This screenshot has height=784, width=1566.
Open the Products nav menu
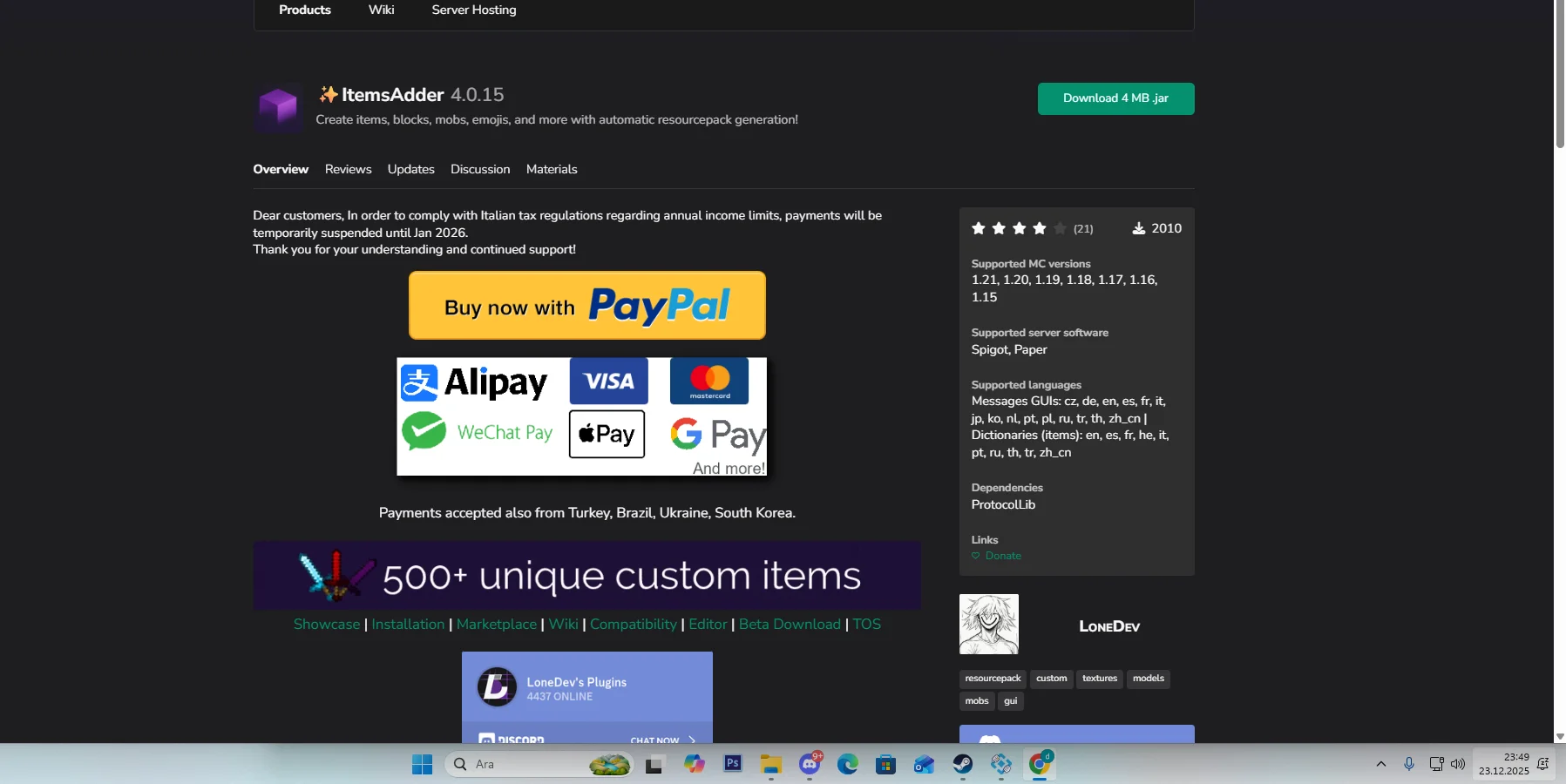point(305,10)
